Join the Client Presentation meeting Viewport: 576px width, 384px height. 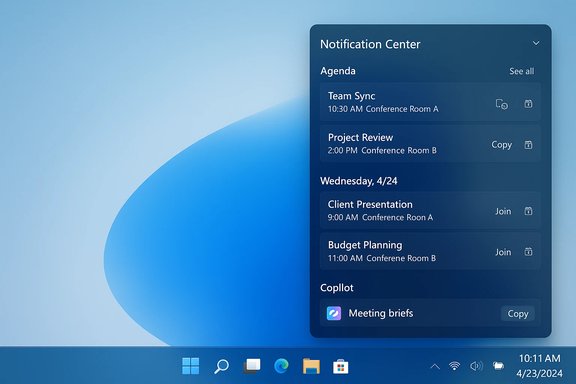pos(503,211)
